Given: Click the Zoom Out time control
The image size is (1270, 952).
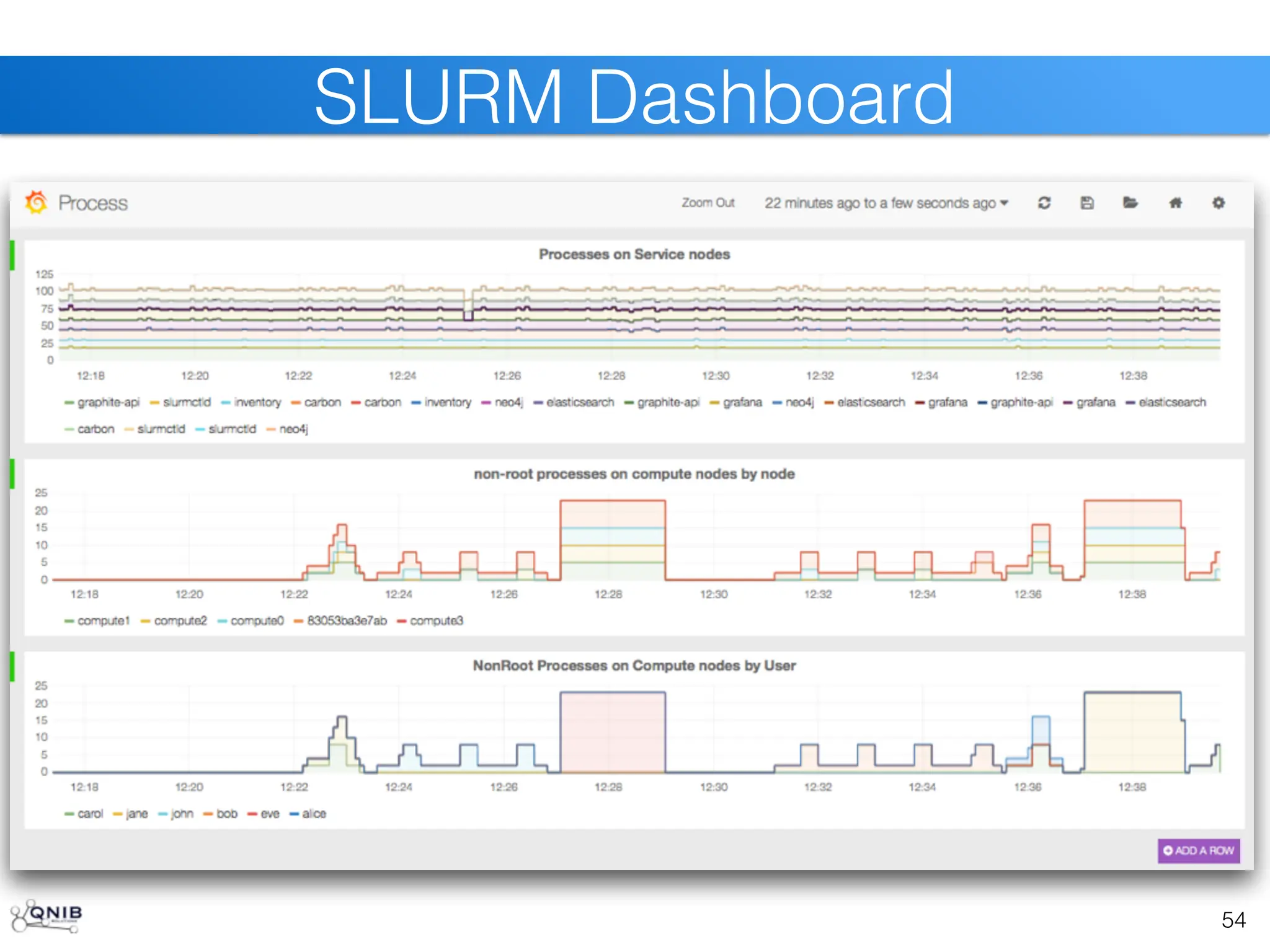Looking at the screenshot, I should click(x=708, y=203).
